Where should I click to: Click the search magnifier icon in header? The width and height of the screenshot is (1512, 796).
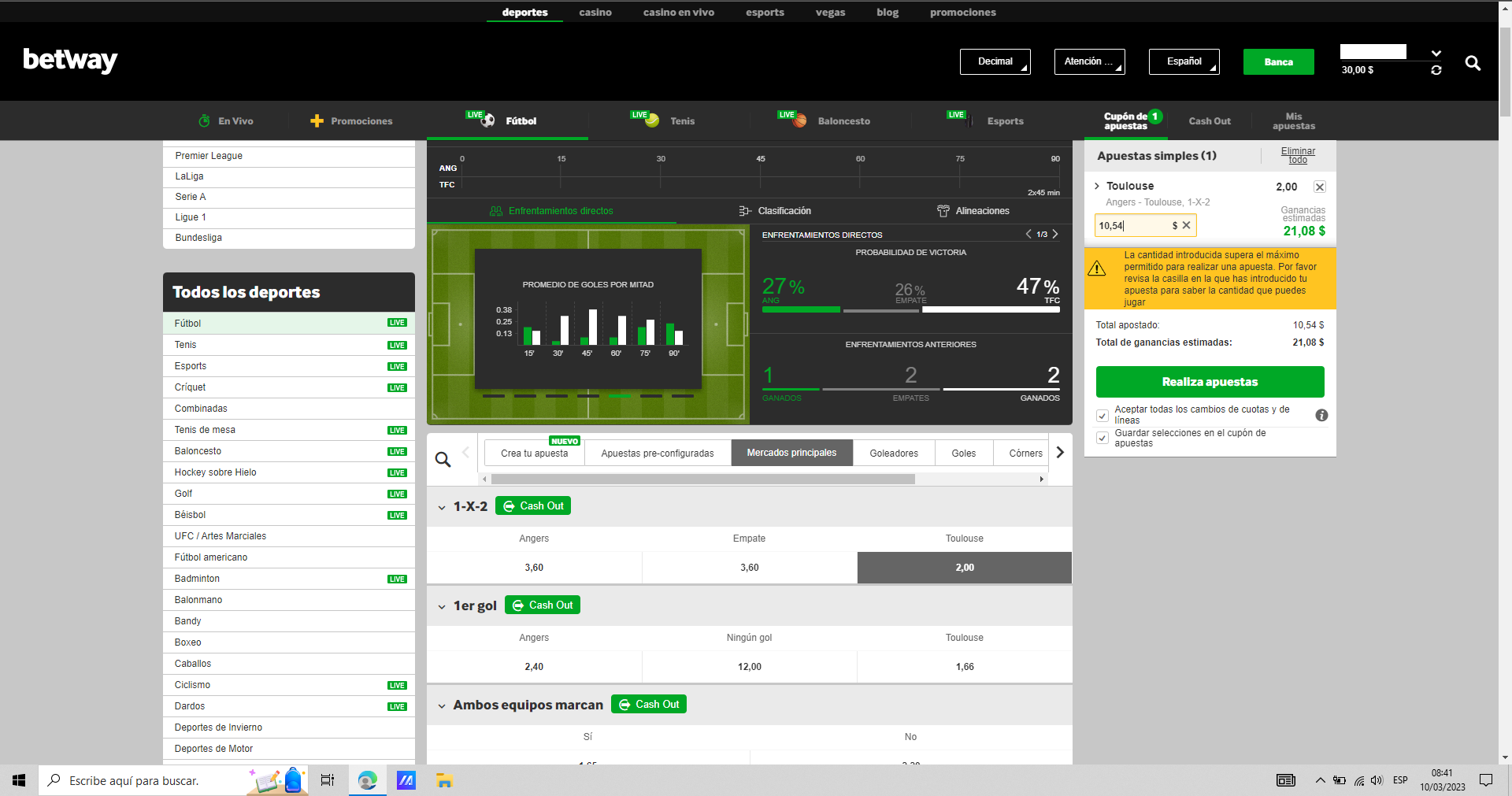click(x=1472, y=63)
